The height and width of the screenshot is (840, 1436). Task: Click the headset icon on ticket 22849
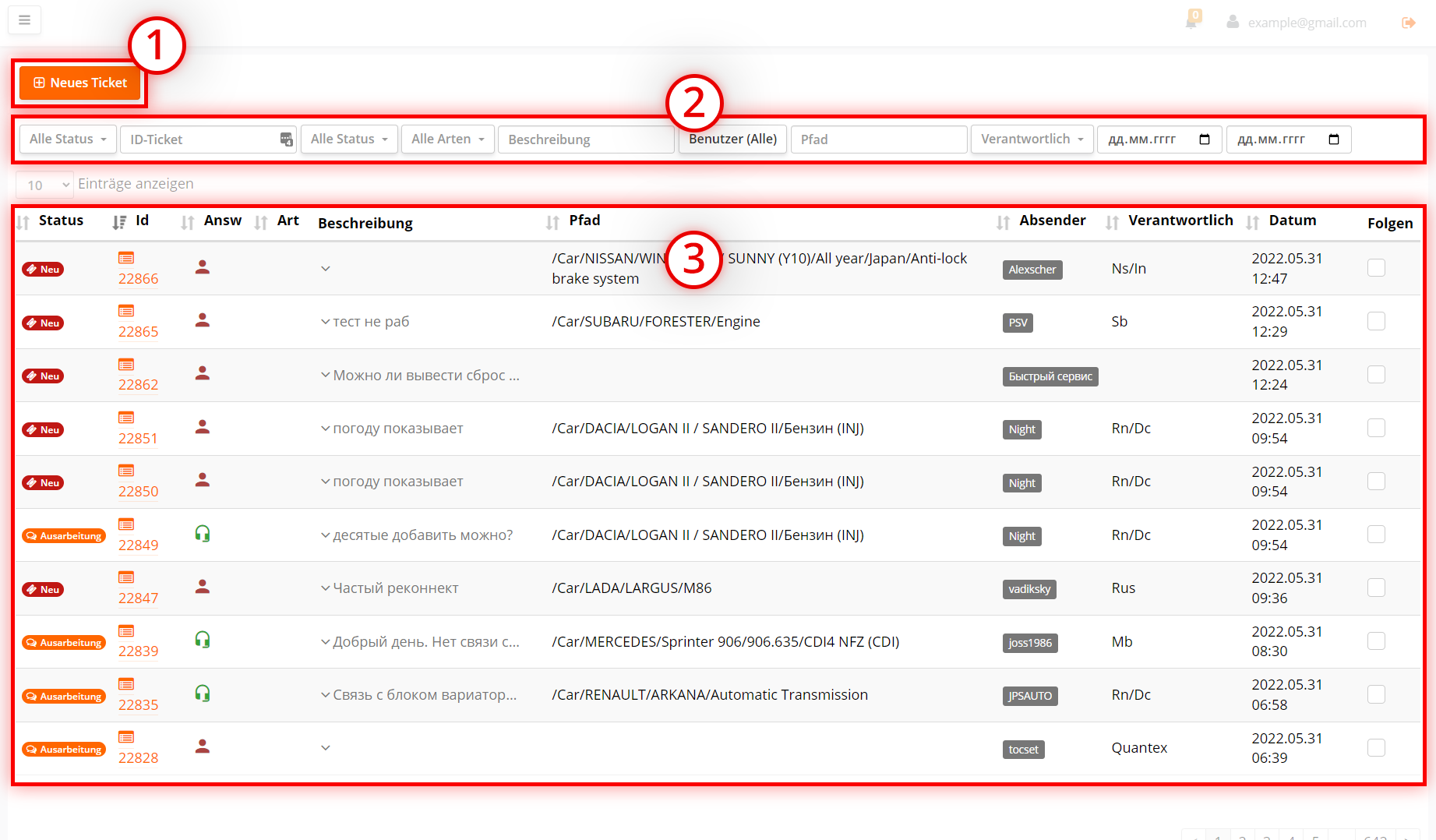pos(203,534)
